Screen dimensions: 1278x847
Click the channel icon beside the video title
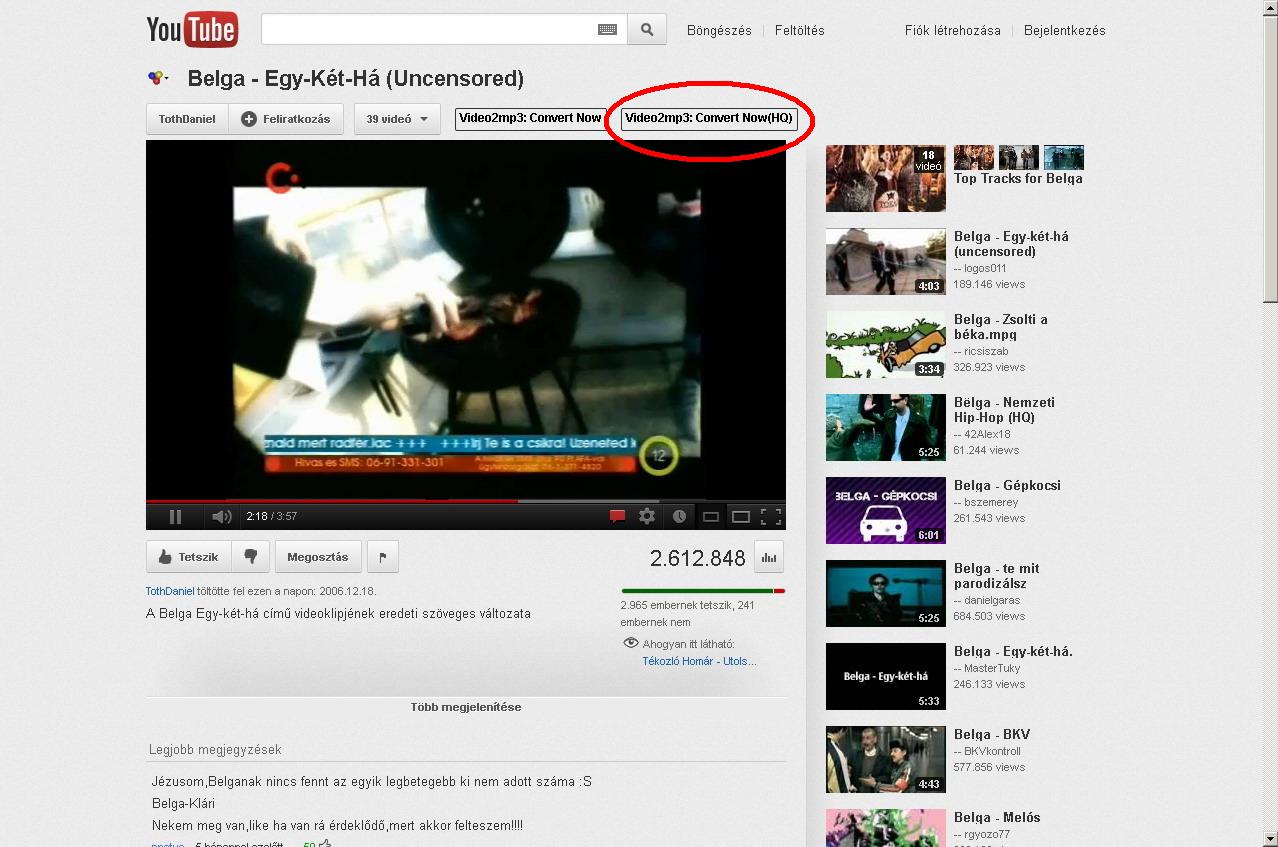(158, 78)
